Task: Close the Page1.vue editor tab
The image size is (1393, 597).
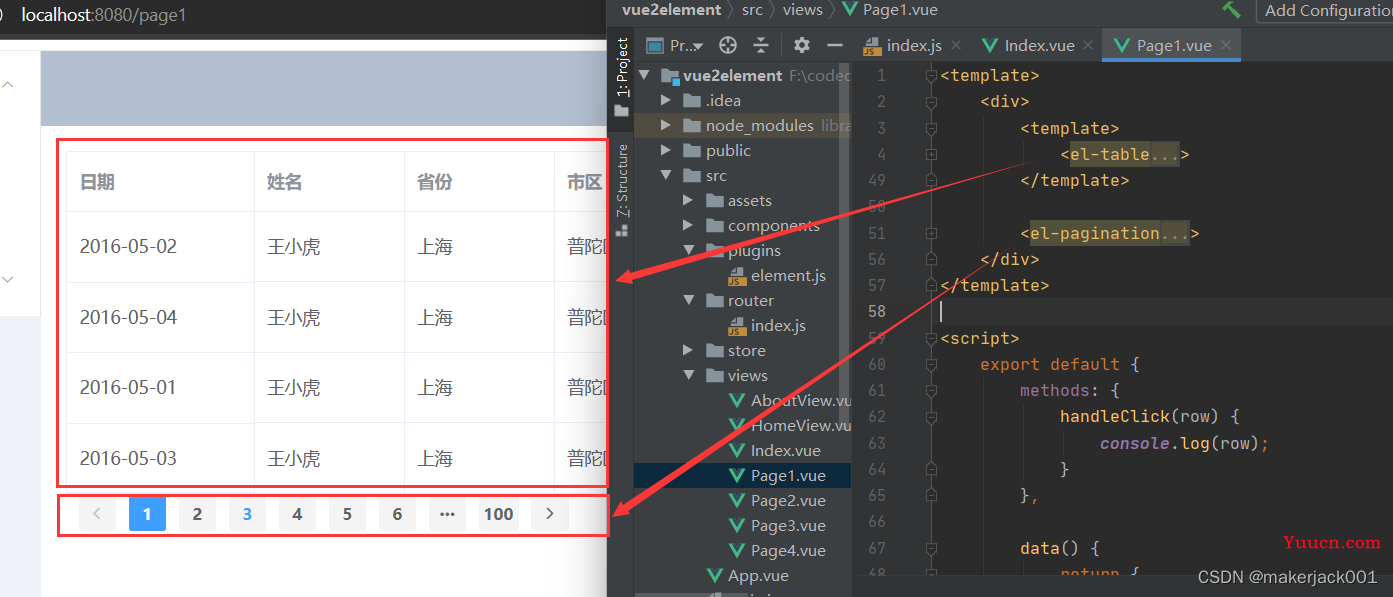Action: point(1226,45)
